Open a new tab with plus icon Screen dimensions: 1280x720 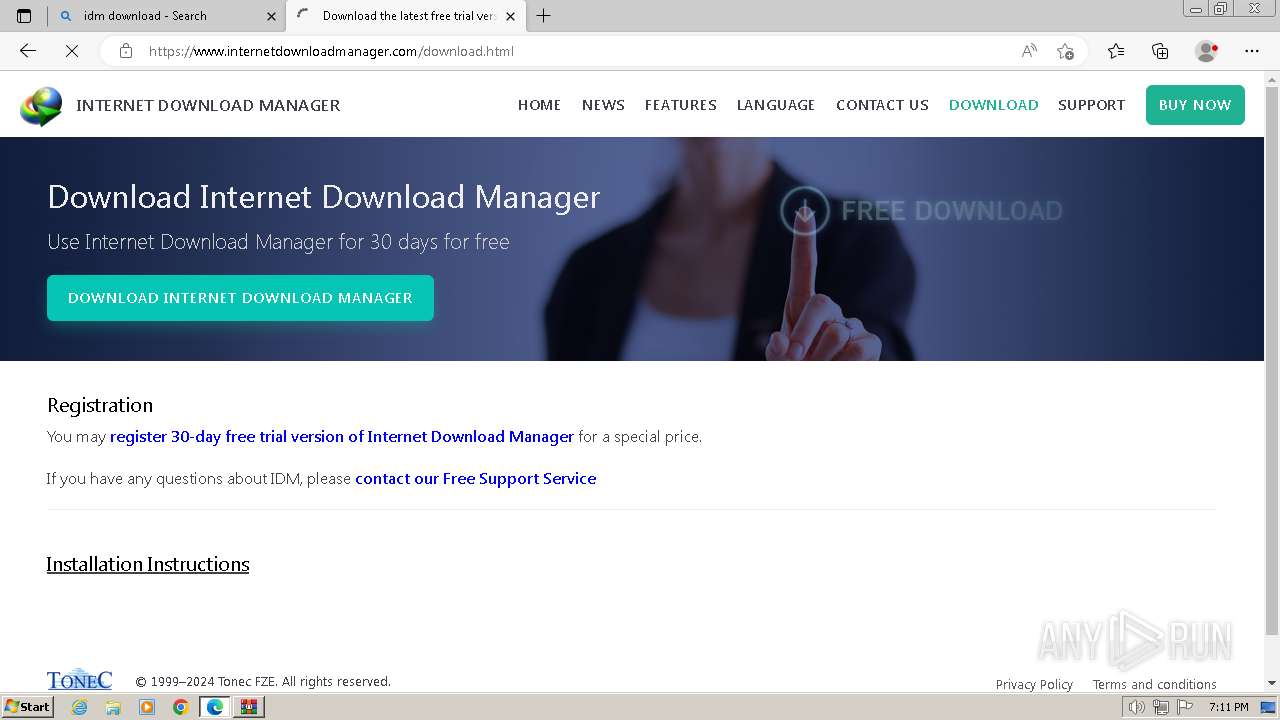pos(543,15)
